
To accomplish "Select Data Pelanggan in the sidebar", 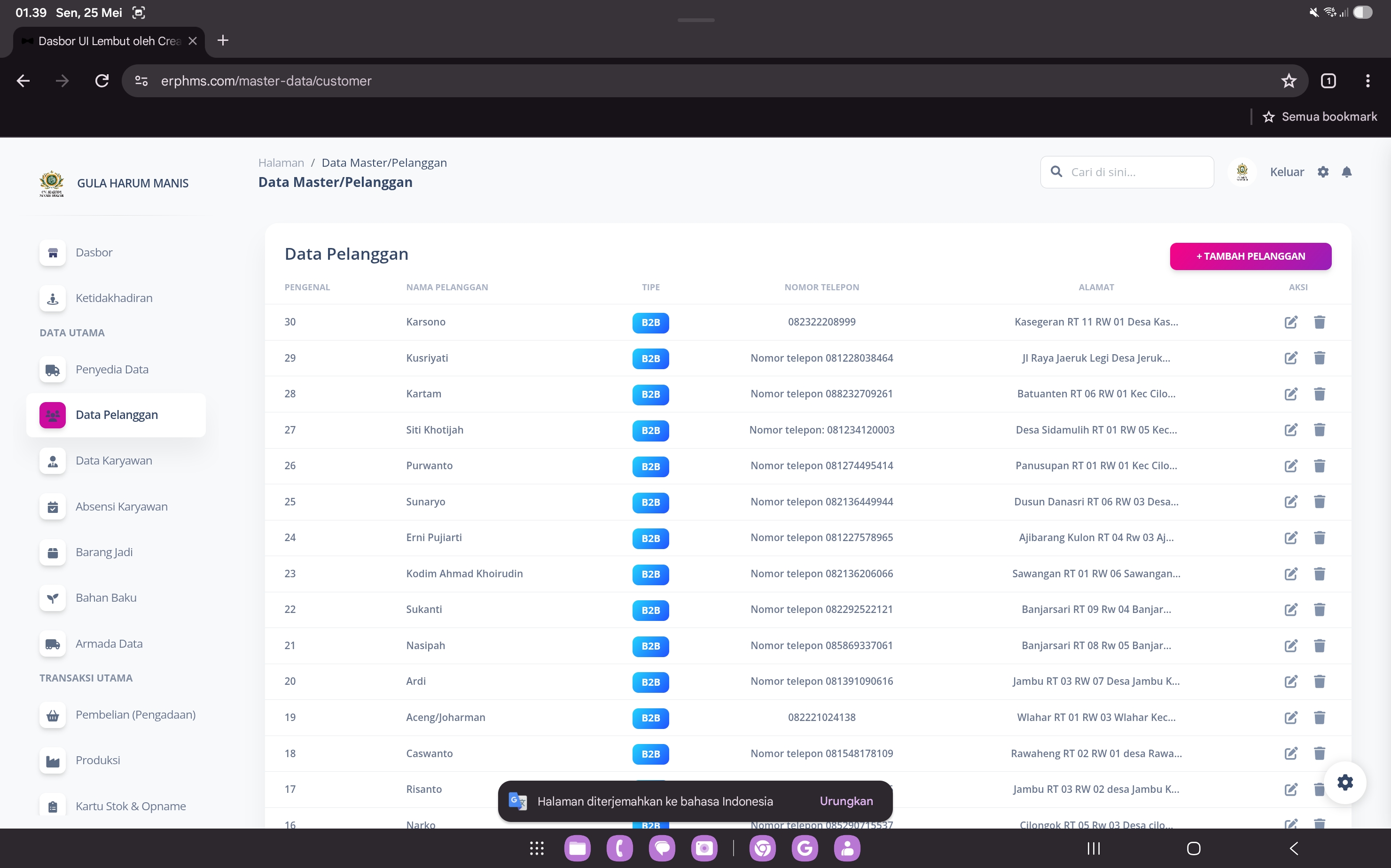I will coord(116,415).
